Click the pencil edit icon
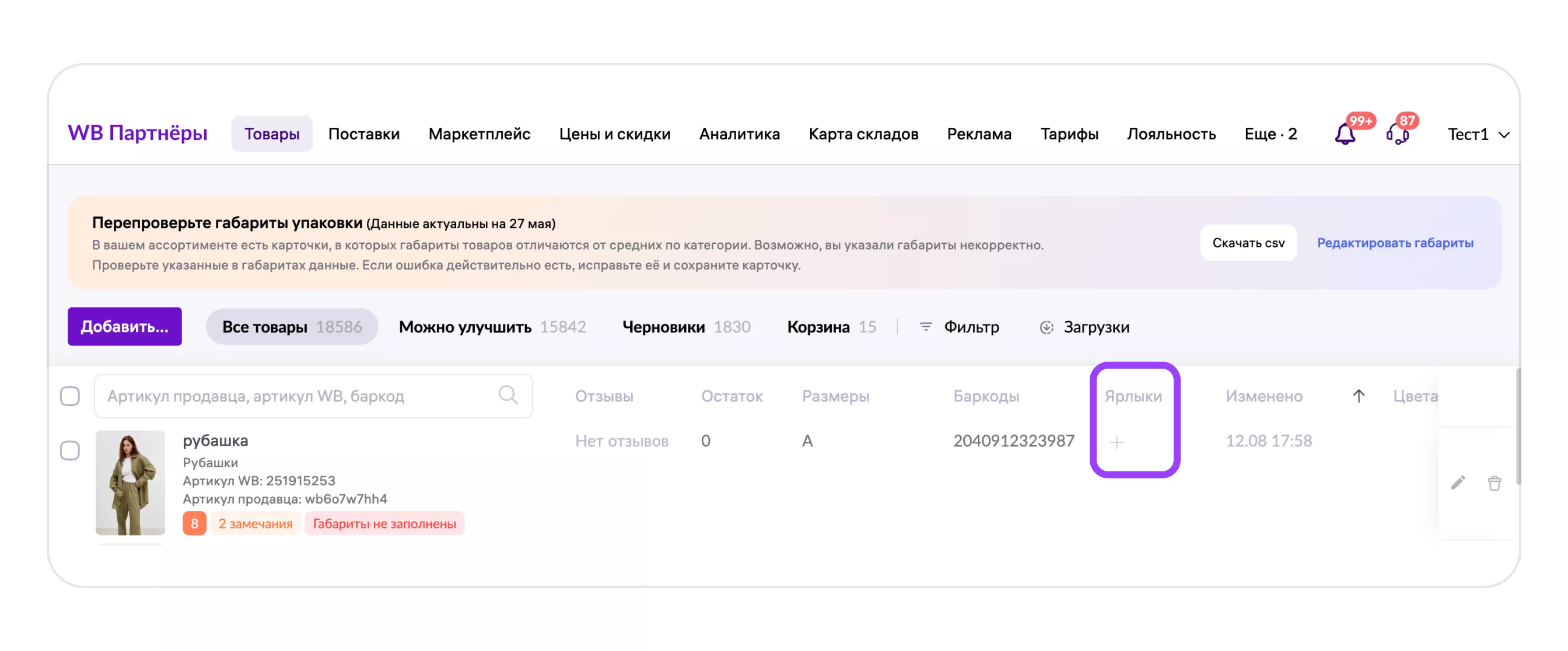This screenshot has width=1568, height=651. [x=1457, y=482]
